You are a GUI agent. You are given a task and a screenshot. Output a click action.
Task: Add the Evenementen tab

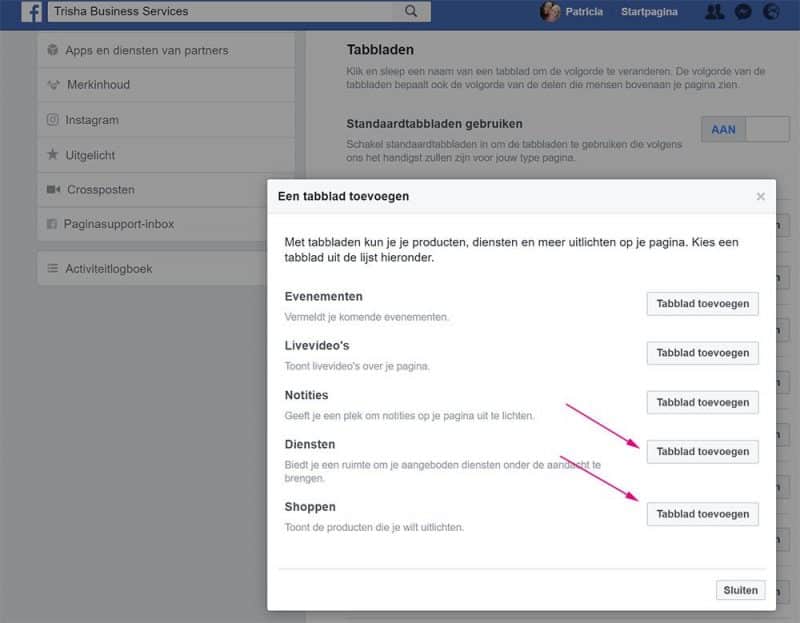(x=703, y=304)
